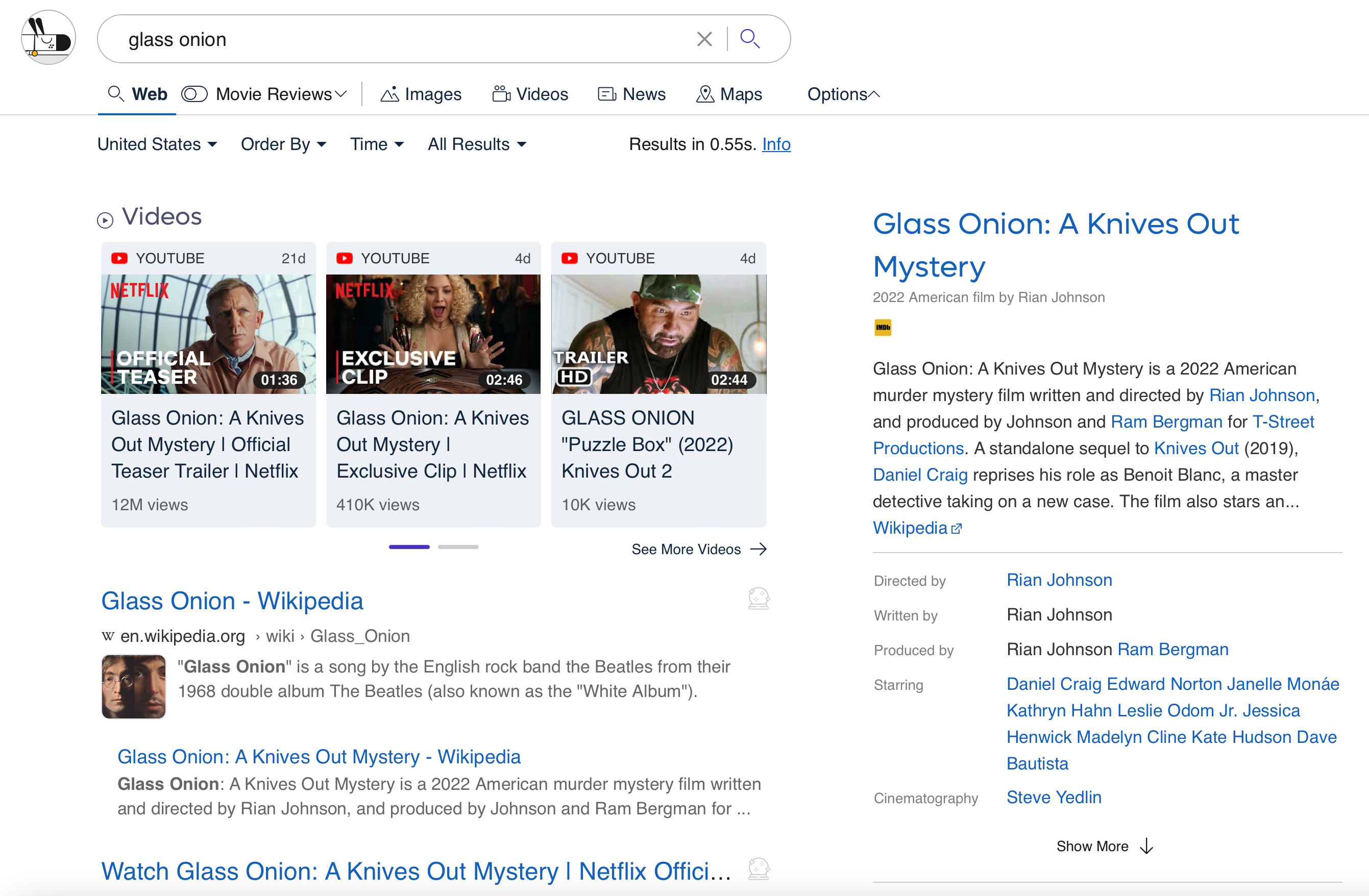1369x896 pixels.
Task: Click the Maps pin icon
Action: 706,94
